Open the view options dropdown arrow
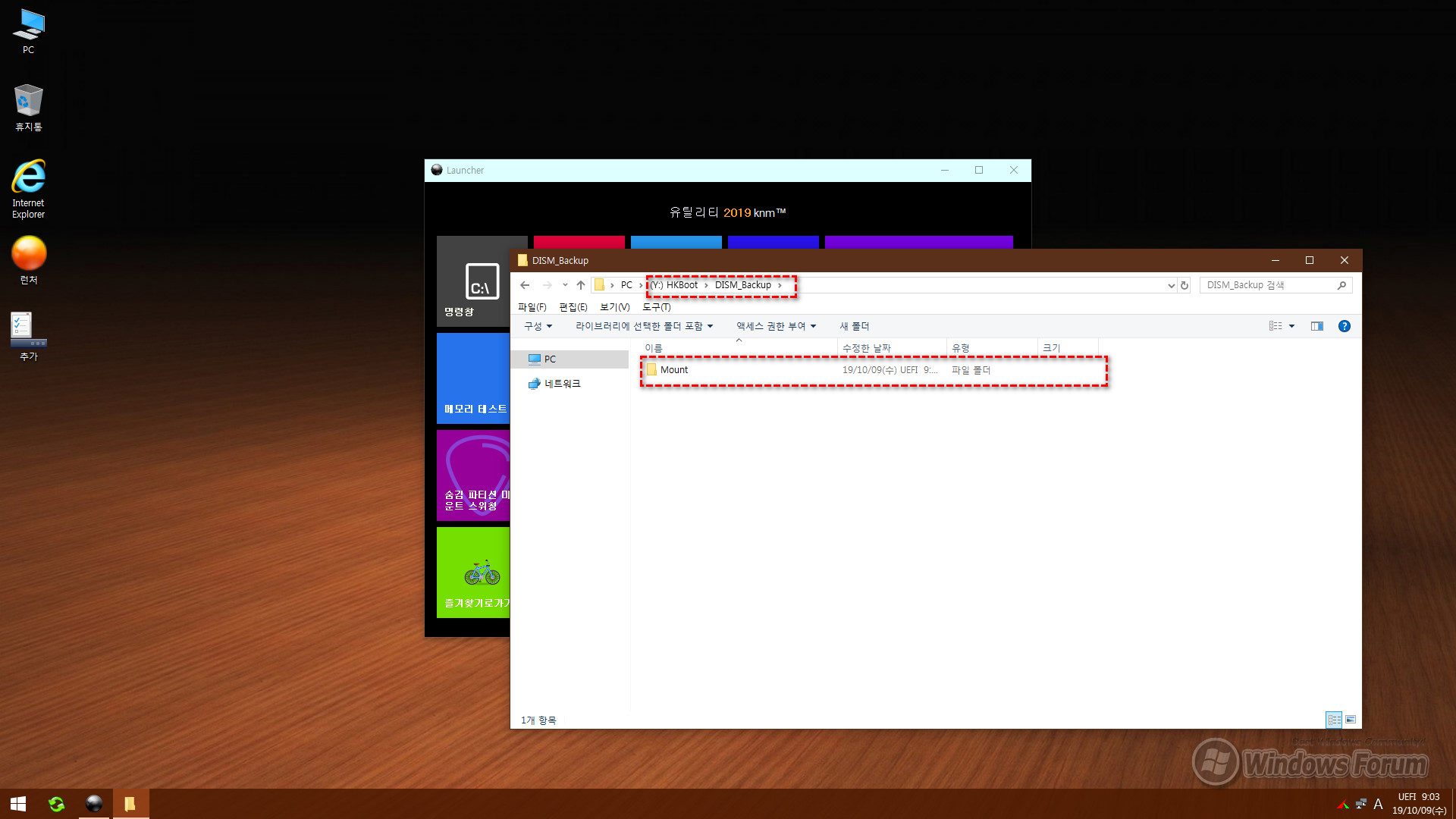1456x819 pixels. [1291, 326]
